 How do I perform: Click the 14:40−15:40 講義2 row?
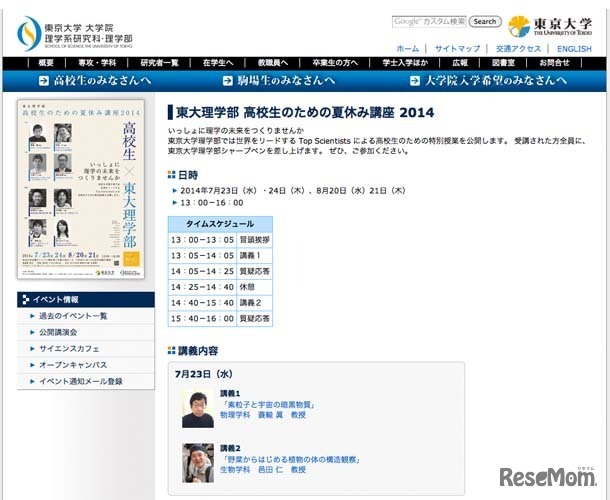(220, 303)
